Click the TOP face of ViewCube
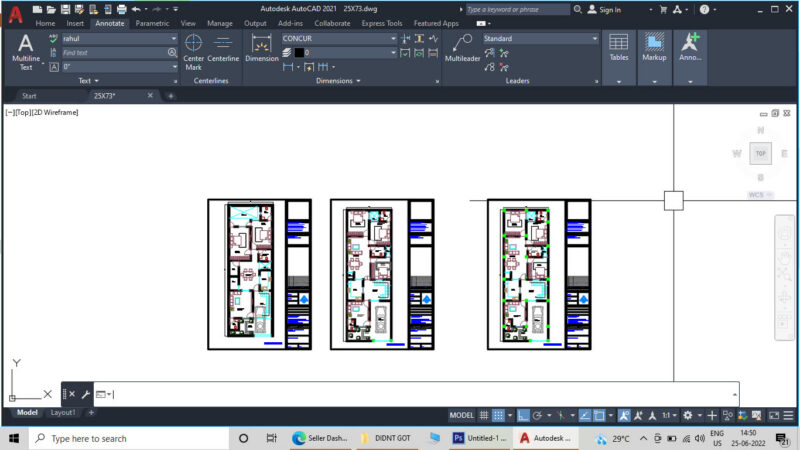This screenshot has height=450, width=800. pyautogui.click(x=760, y=154)
